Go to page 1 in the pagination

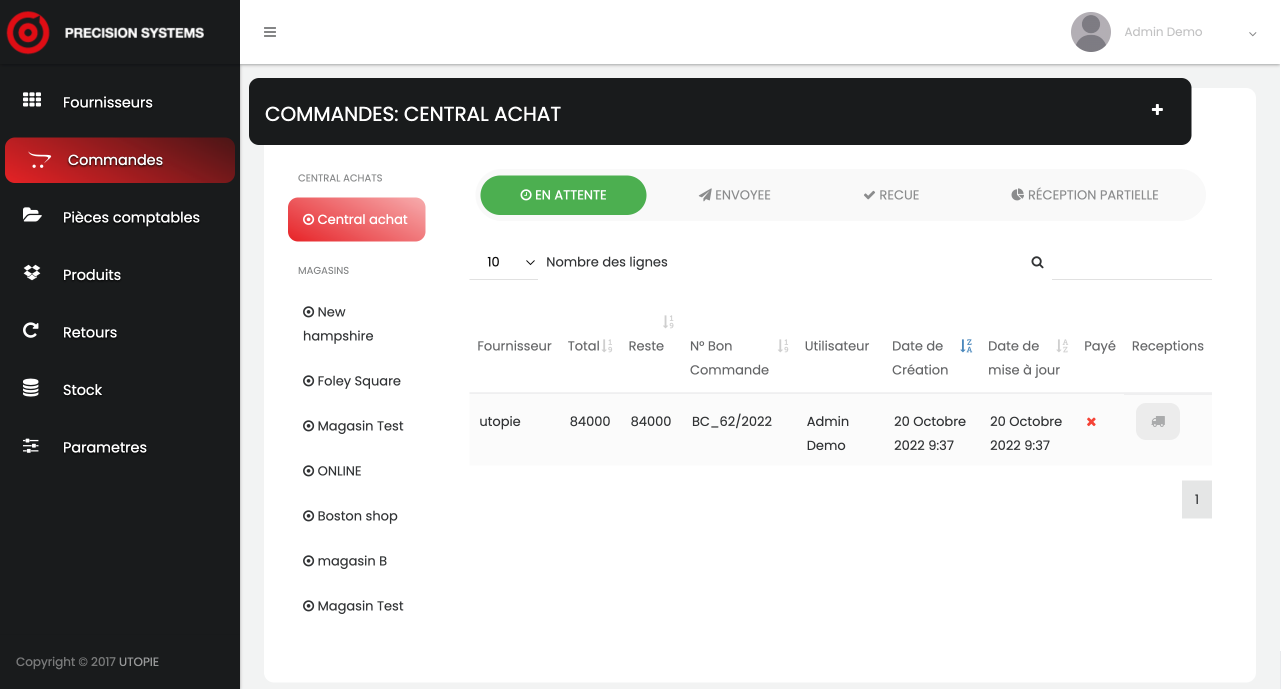(1196, 500)
